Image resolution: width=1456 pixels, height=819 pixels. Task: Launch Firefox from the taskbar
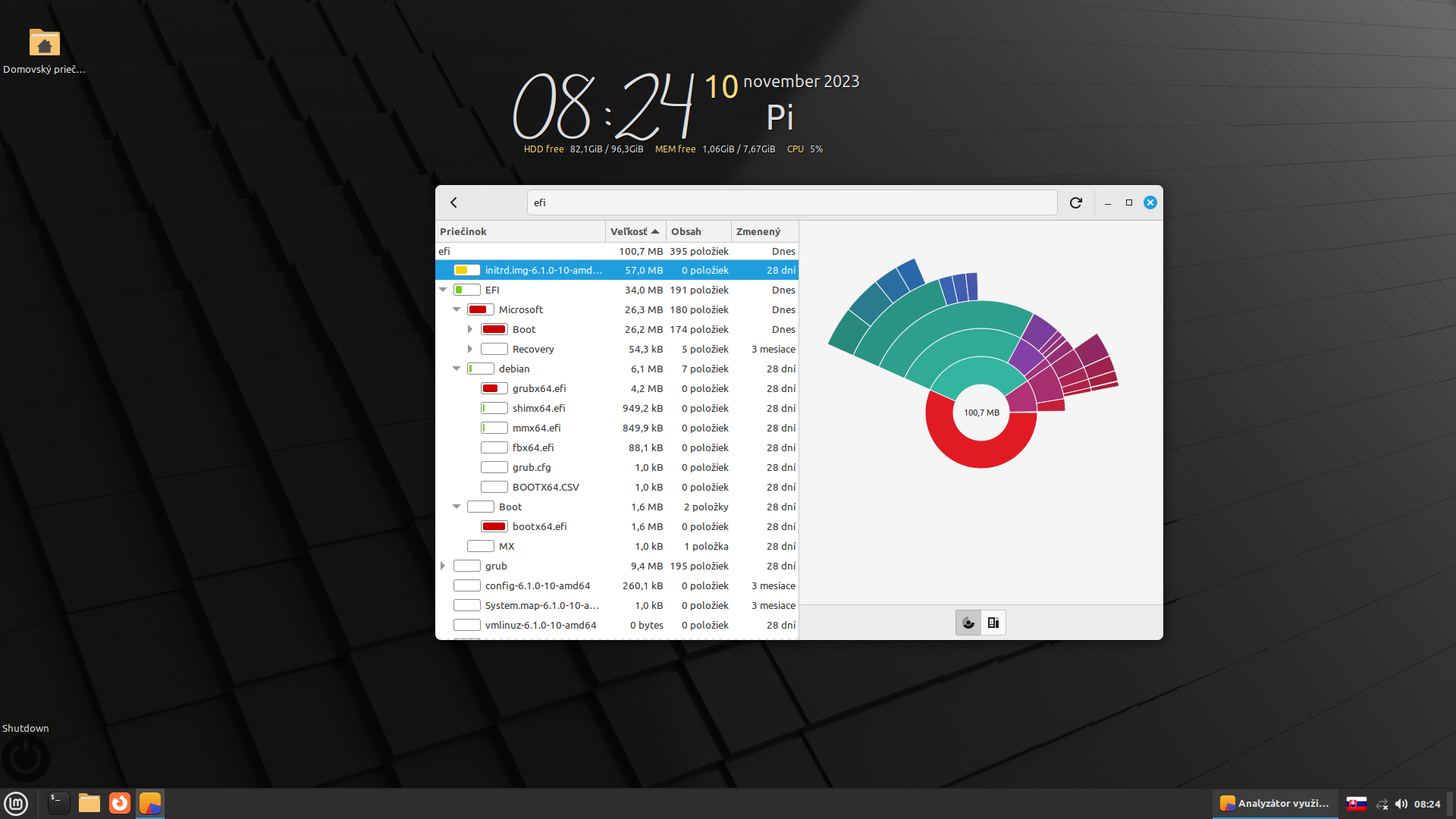coord(120,803)
